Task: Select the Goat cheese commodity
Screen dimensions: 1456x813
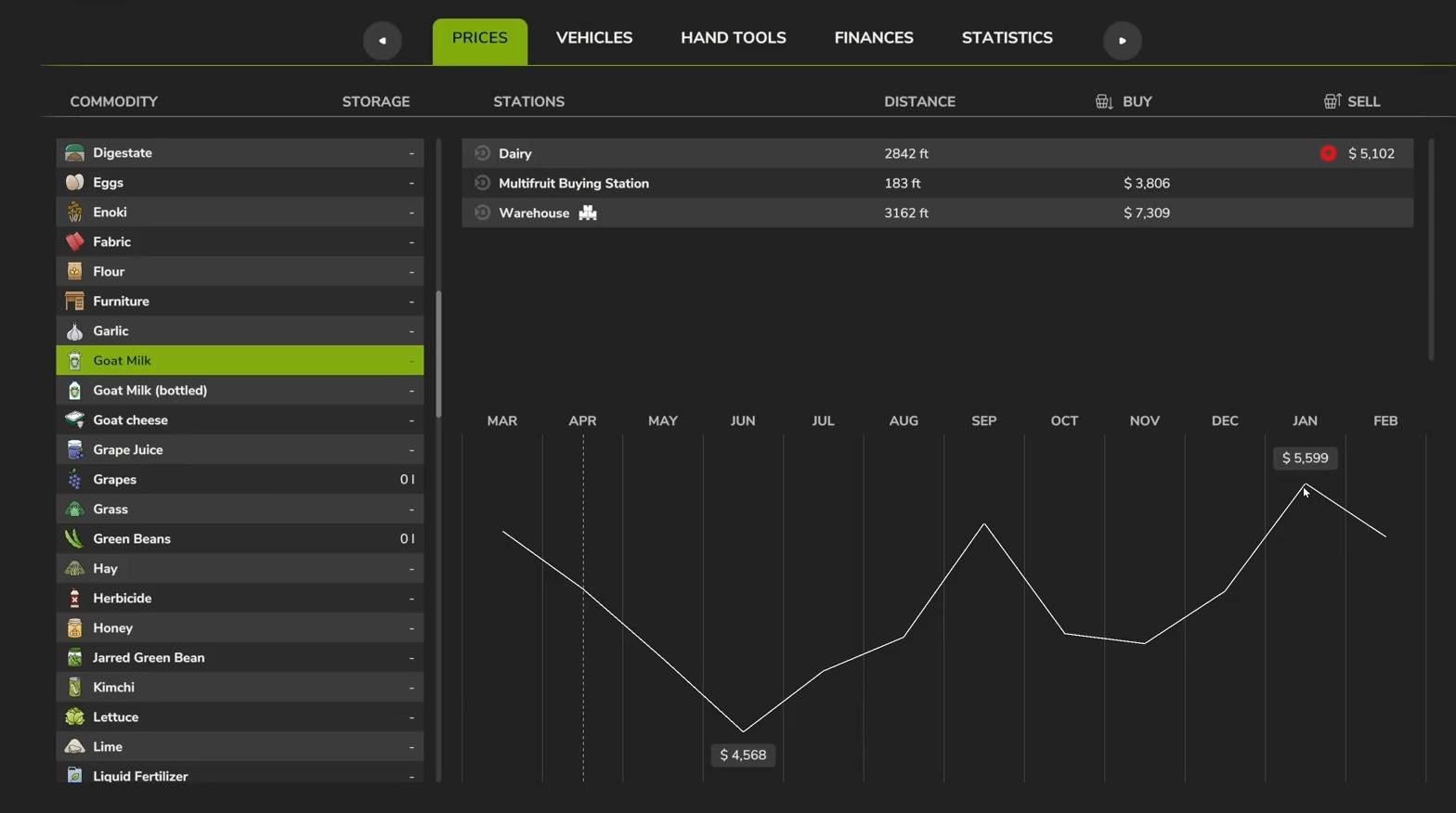Action: (x=240, y=420)
